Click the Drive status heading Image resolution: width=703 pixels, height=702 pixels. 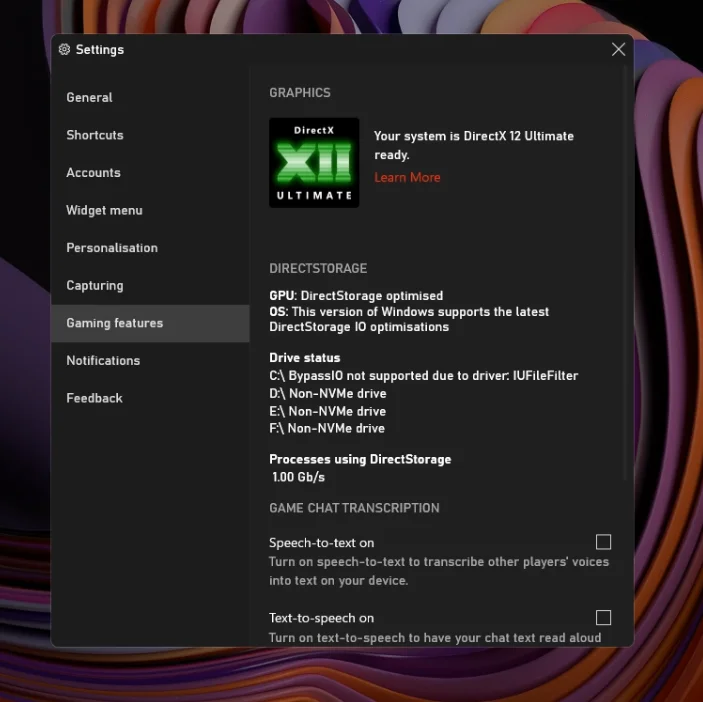[x=305, y=358]
